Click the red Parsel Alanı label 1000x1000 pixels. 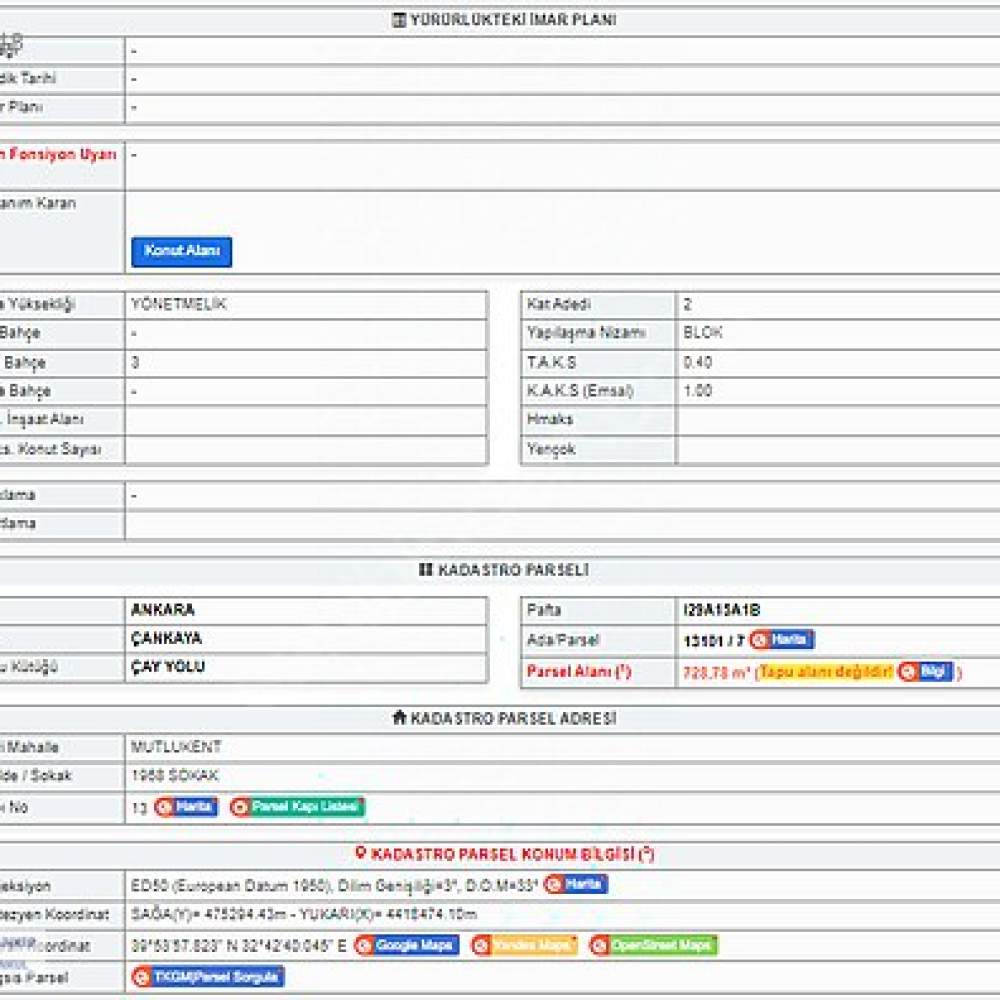click(579, 672)
